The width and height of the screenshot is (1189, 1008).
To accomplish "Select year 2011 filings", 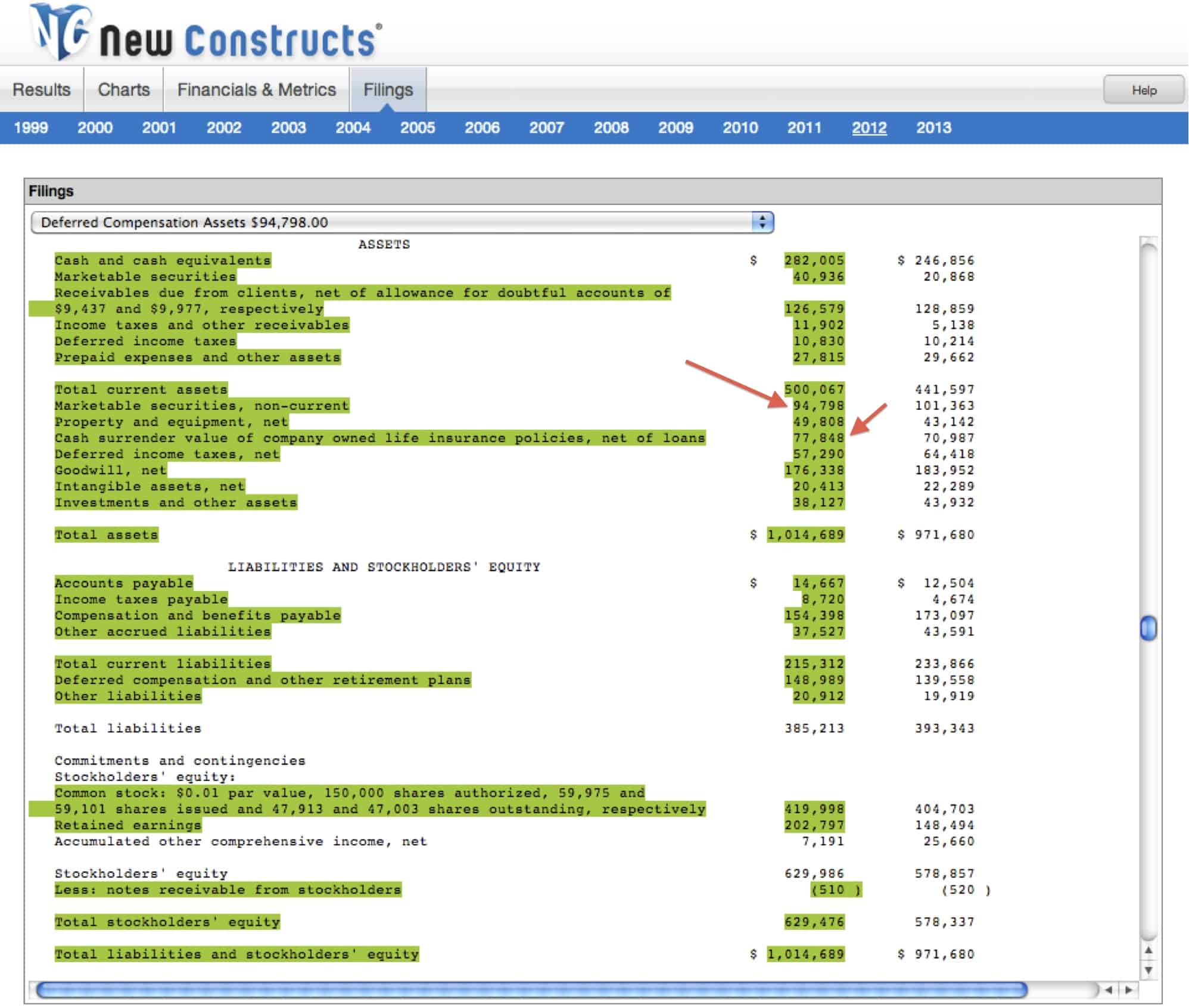I will tap(805, 127).
